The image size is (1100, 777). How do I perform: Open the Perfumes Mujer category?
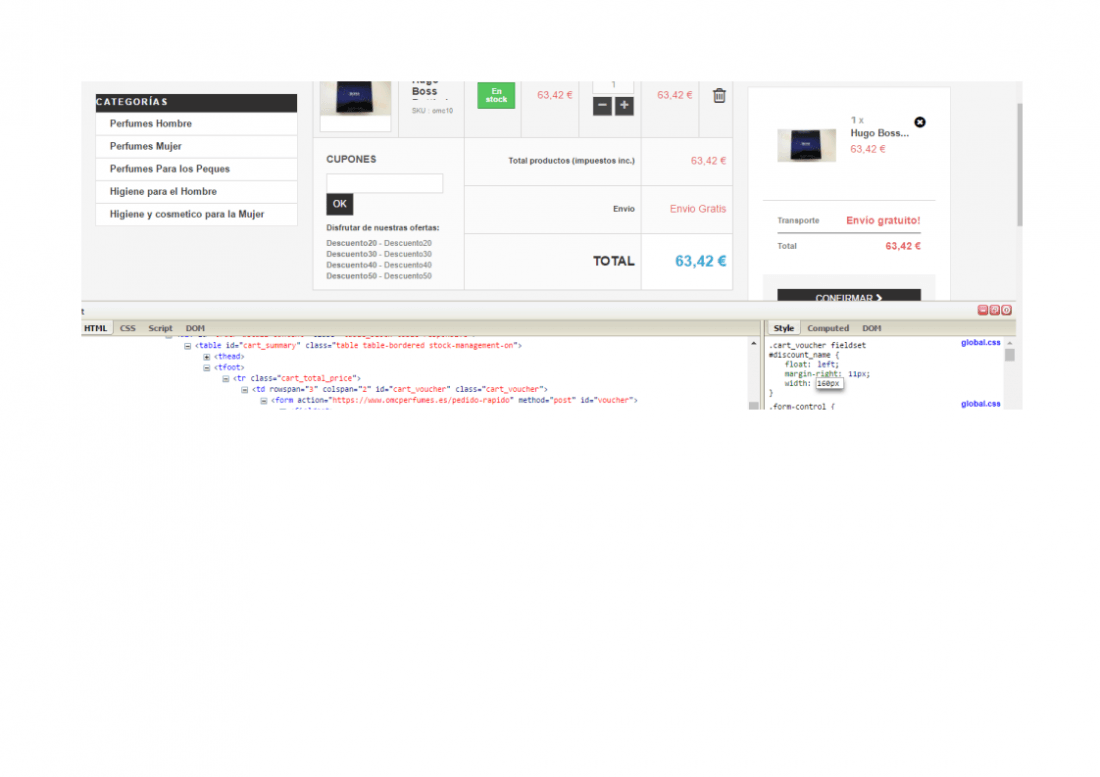[145, 146]
